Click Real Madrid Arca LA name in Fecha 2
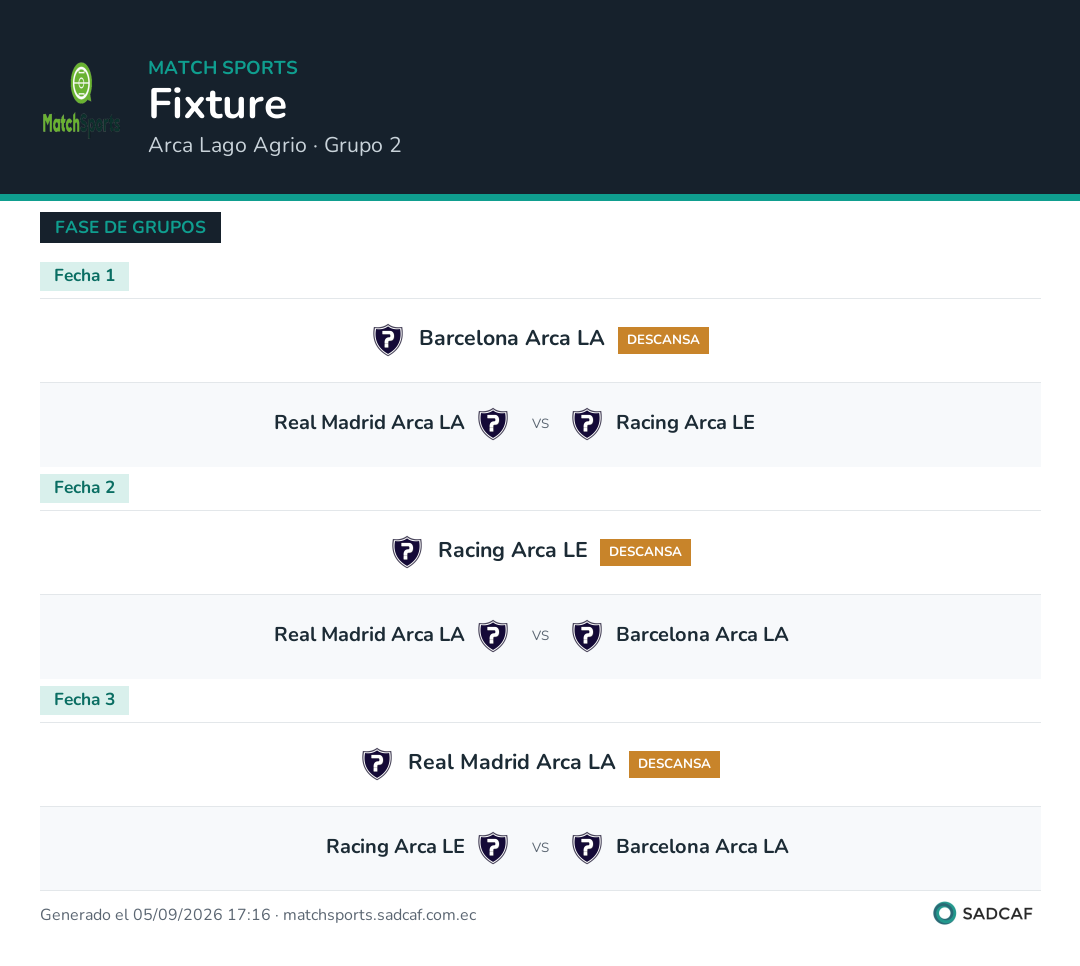The height and width of the screenshot is (966, 1080). (369, 635)
